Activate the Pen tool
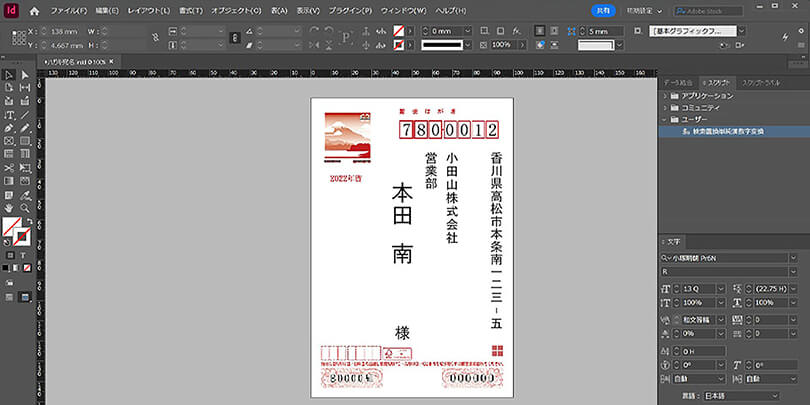This screenshot has width=810, height=405. tap(9, 128)
